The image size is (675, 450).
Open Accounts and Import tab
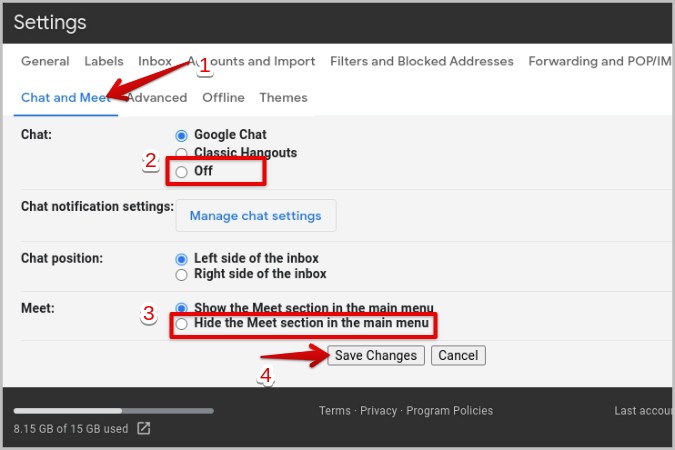click(x=251, y=61)
